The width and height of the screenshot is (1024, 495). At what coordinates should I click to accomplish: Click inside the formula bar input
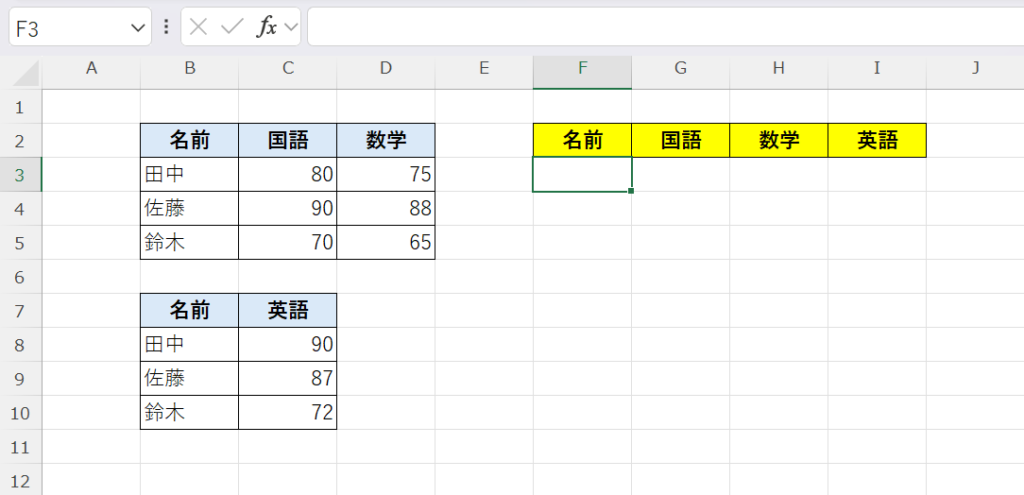click(x=660, y=27)
